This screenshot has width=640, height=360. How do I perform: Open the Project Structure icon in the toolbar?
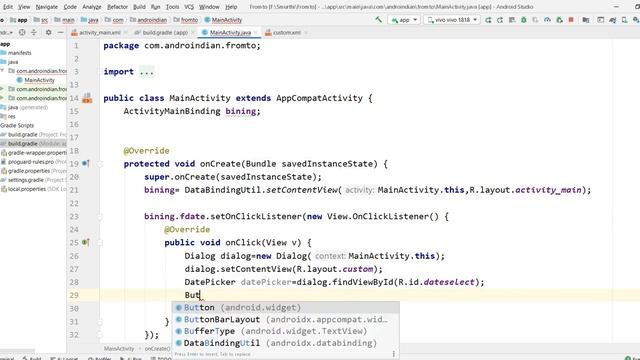(586, 20)
